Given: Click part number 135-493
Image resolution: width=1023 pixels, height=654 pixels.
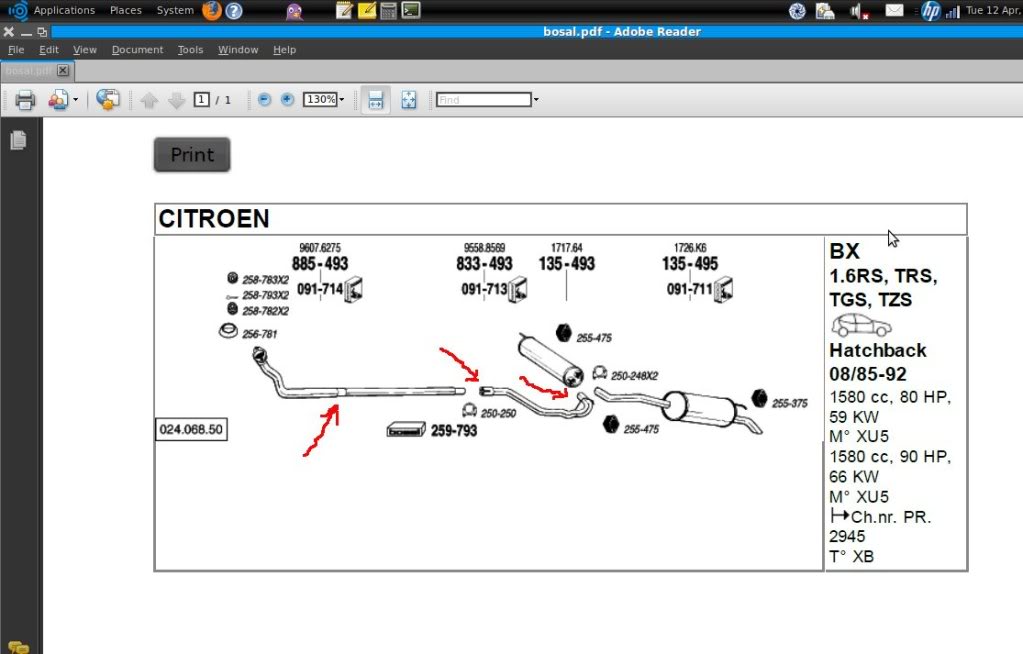Looking at the screenshot, I should point(566,264).
